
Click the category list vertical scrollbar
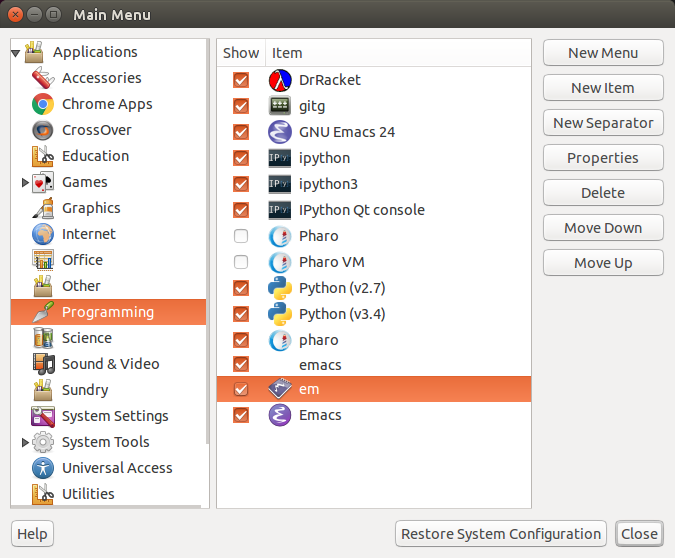(x=208, y=241)
